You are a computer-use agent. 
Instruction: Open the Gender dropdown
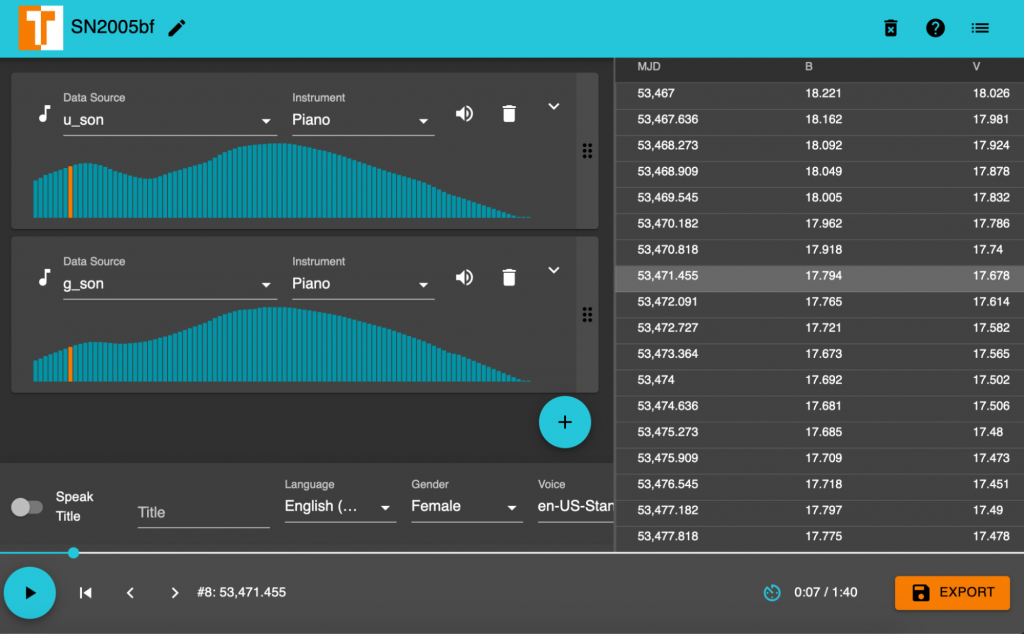coord(467,507)
